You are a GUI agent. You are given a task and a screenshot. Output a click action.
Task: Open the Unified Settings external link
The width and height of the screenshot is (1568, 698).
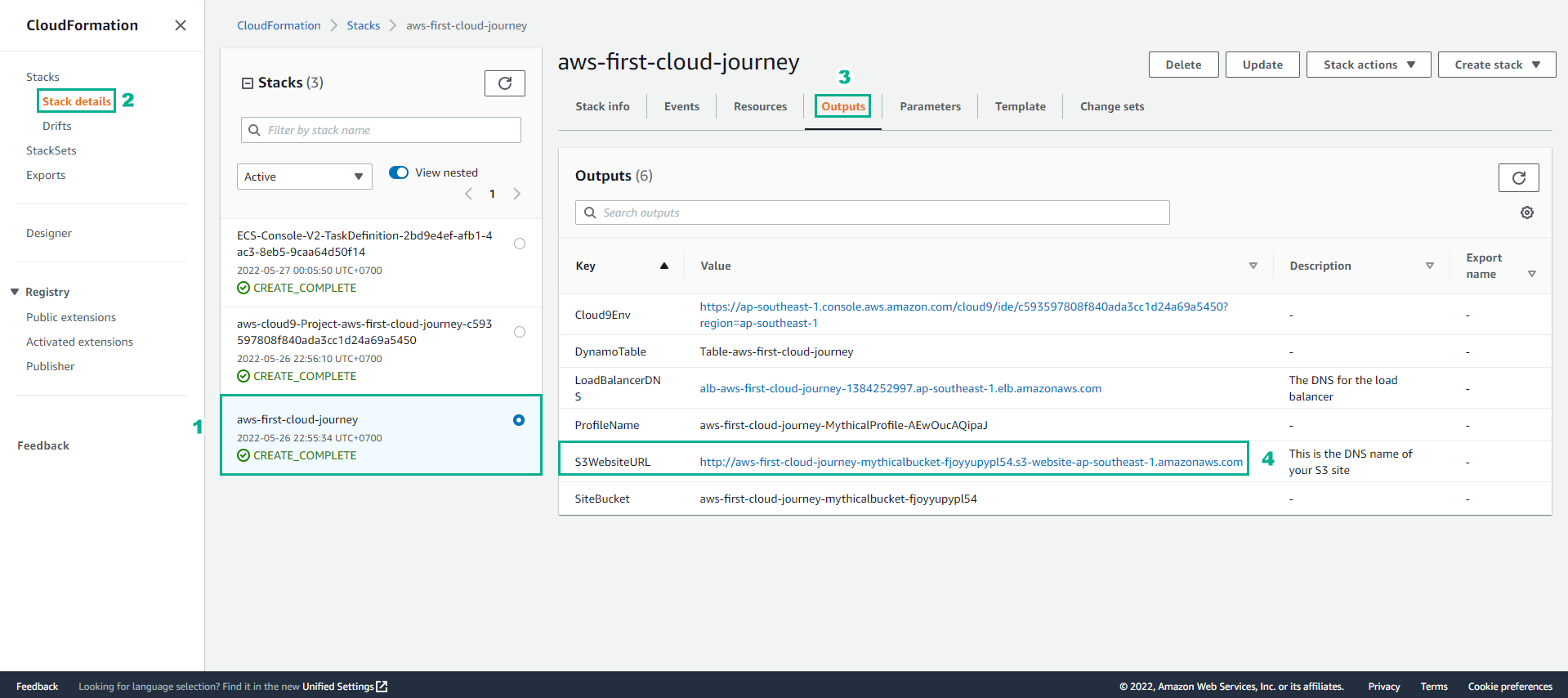pyautogui.click(x=345, y=687)
